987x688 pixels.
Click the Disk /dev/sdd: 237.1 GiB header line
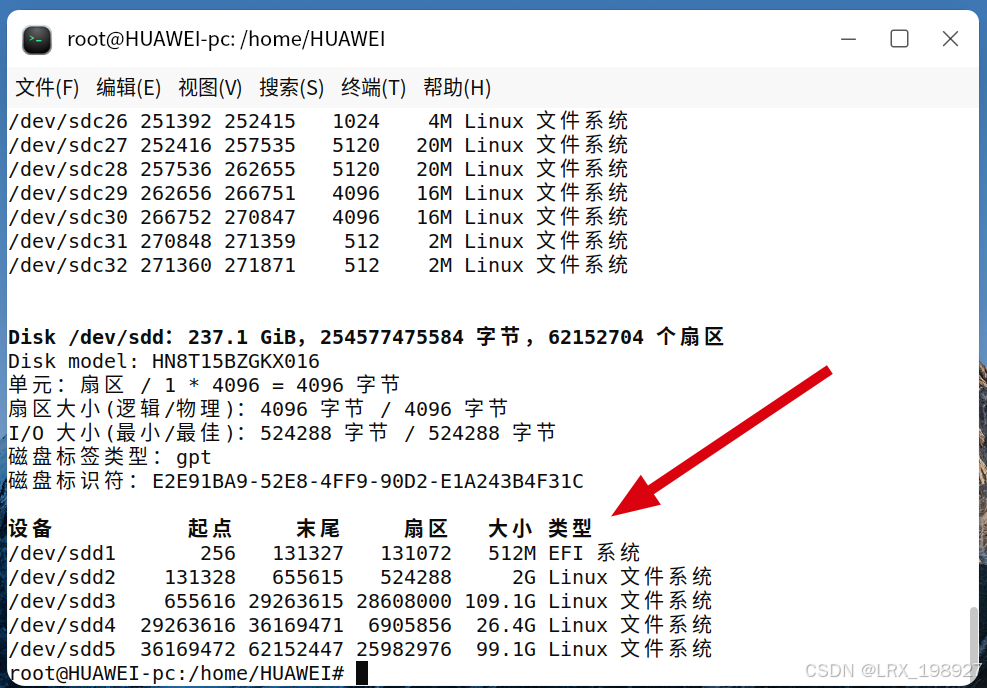pos(366,337)
